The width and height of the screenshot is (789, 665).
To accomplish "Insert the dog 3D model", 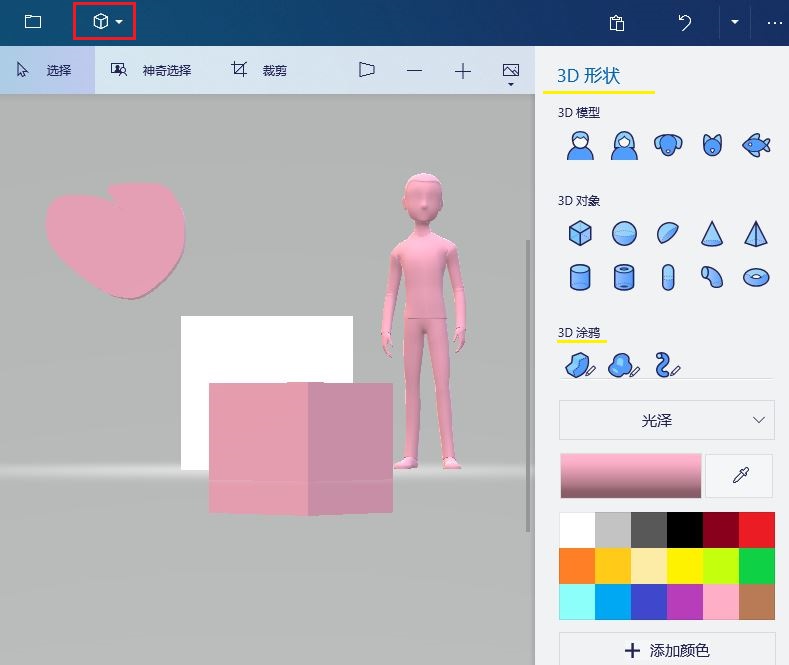I will (668, 145).
